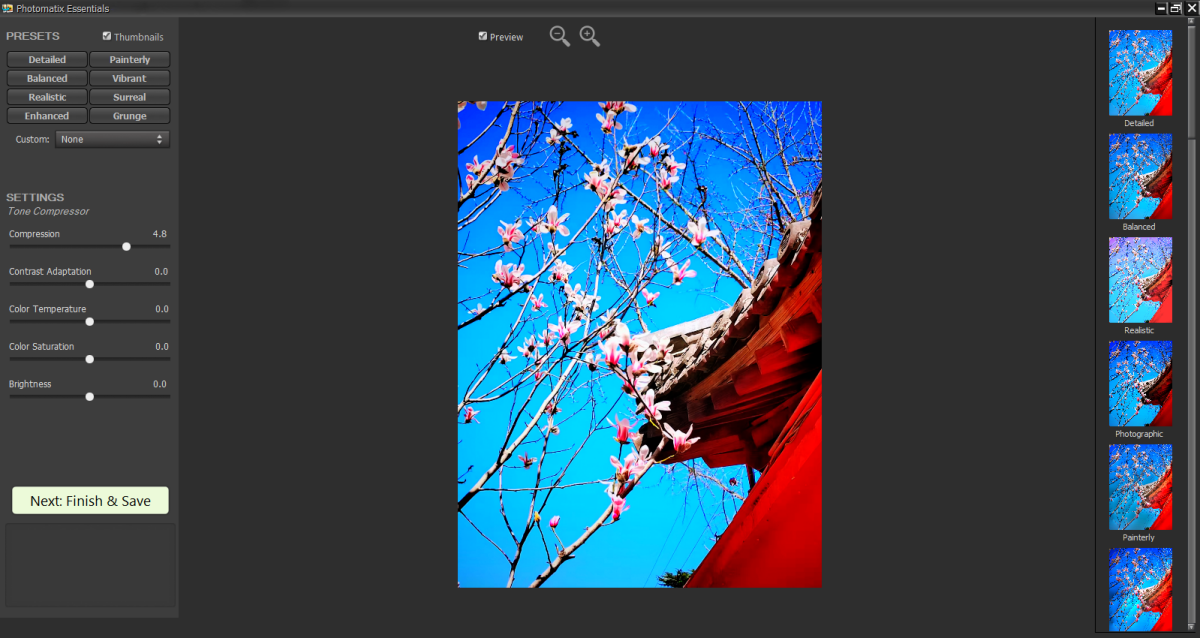Choose the Grunge preset button

pos(129,116)
